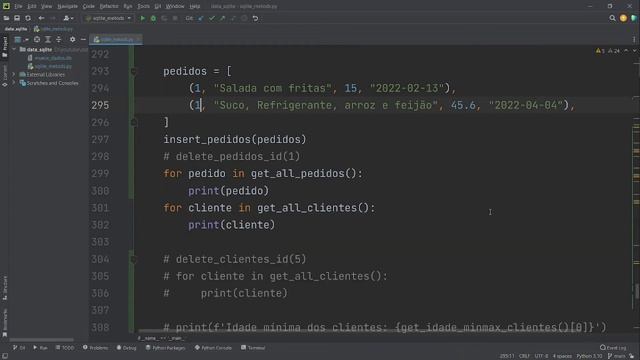Click the Collapse All icon in Project panel

click(x=59, y=40)
